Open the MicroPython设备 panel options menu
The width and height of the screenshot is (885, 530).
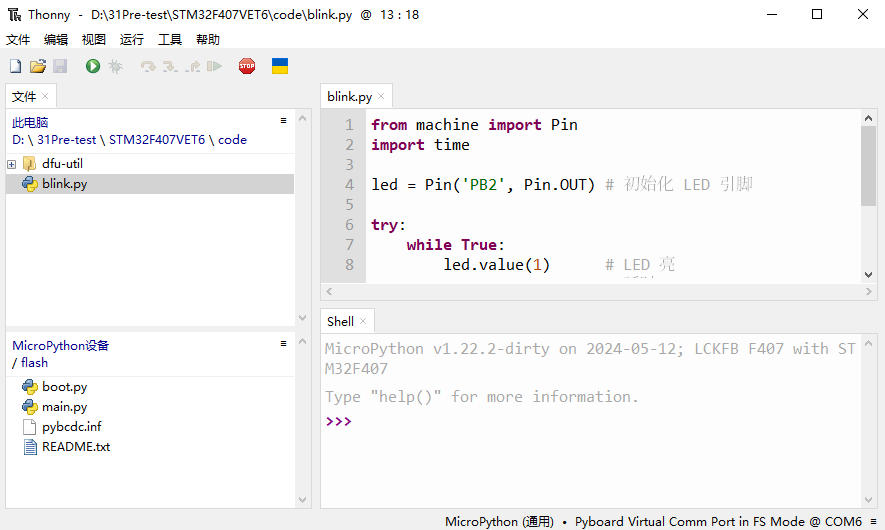pyautogui.click(x=283, y=343)
